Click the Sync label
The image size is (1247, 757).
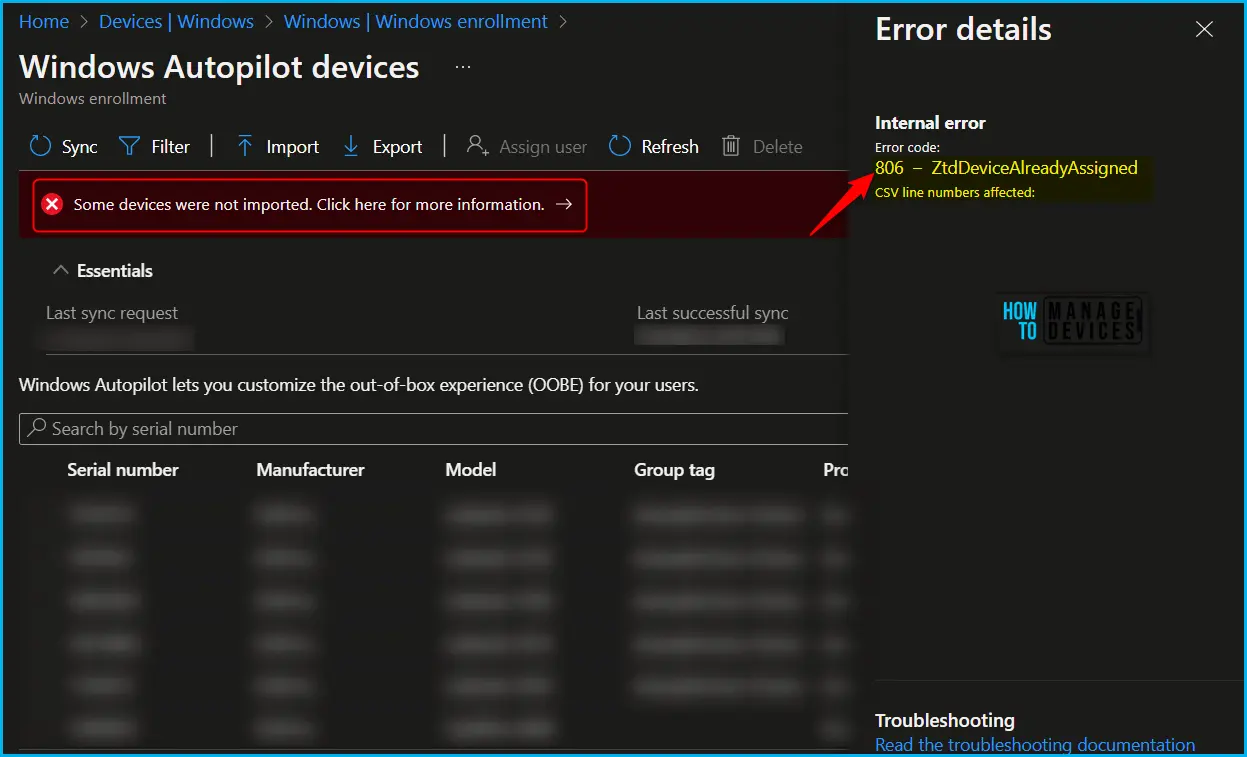coord(80,147)
